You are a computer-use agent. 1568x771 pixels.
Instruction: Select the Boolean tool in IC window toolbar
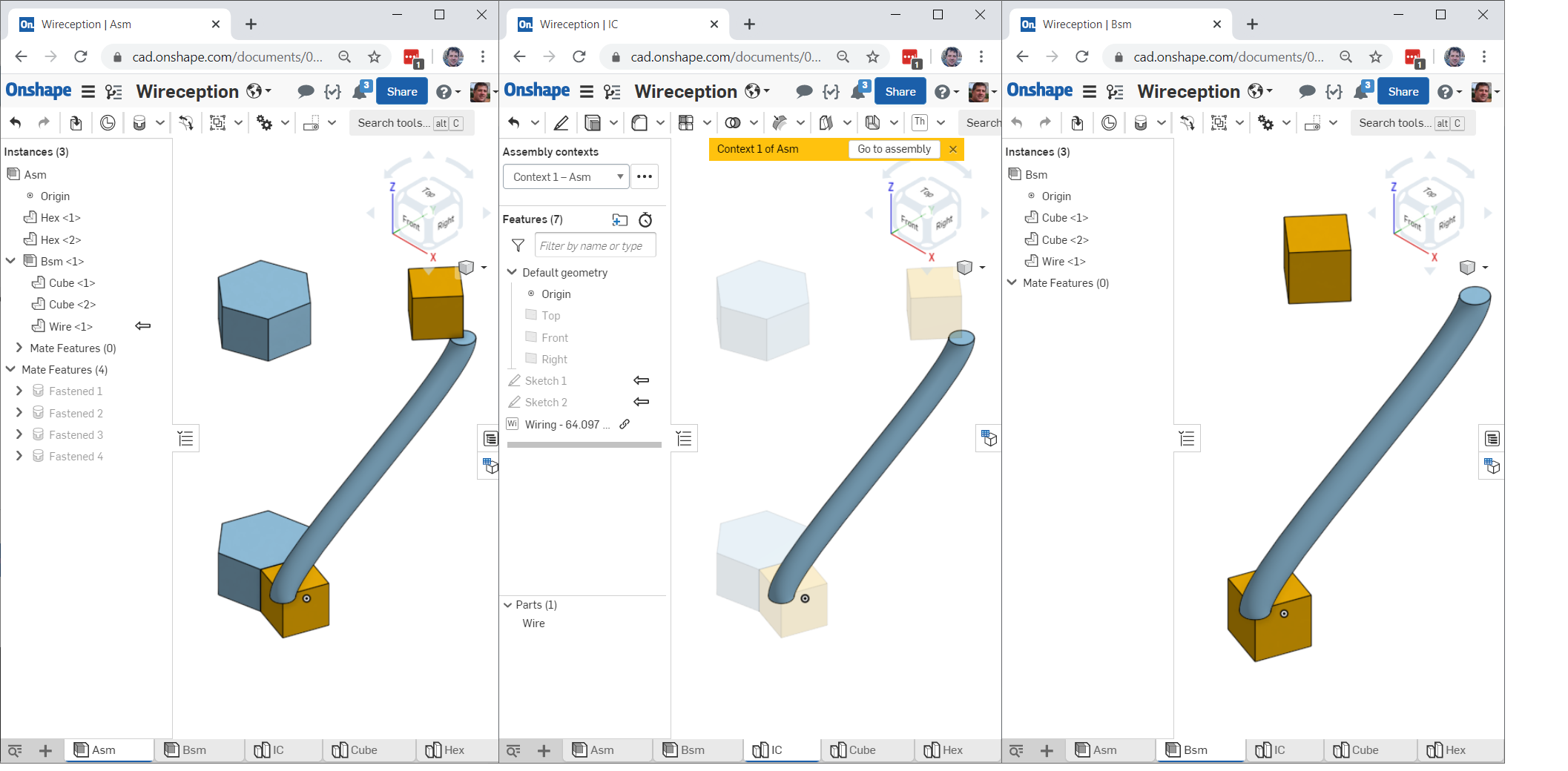click(733, 122)
